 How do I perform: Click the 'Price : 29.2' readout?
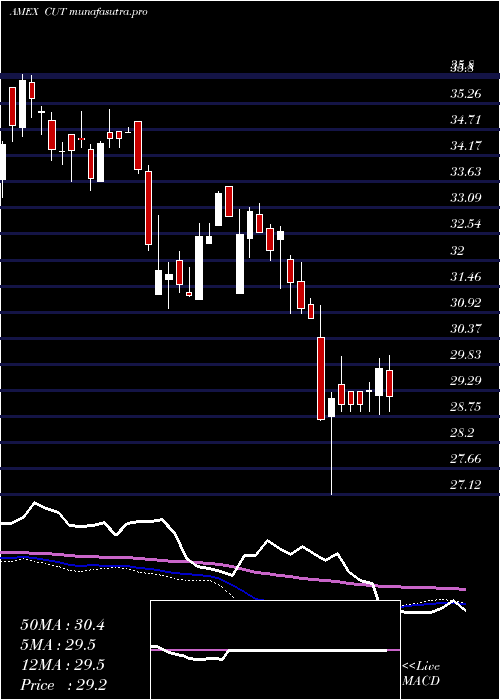63,685
